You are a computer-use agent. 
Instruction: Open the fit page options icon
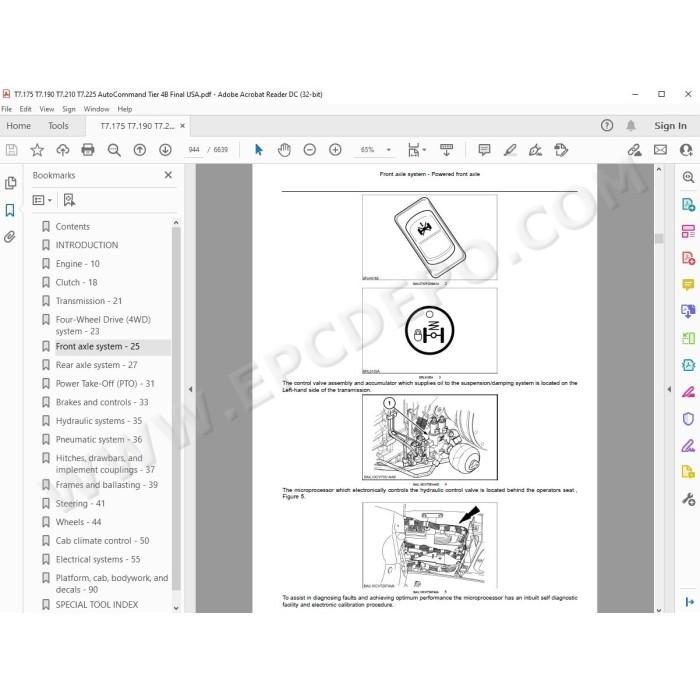(414, 150)
